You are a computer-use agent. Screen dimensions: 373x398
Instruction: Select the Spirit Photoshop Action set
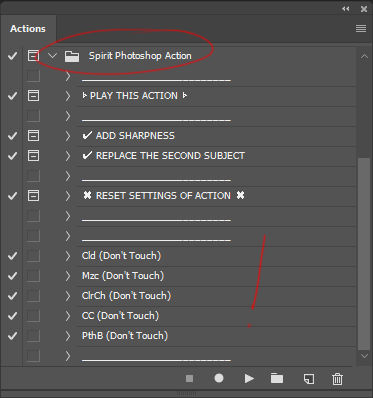(140, 56)
